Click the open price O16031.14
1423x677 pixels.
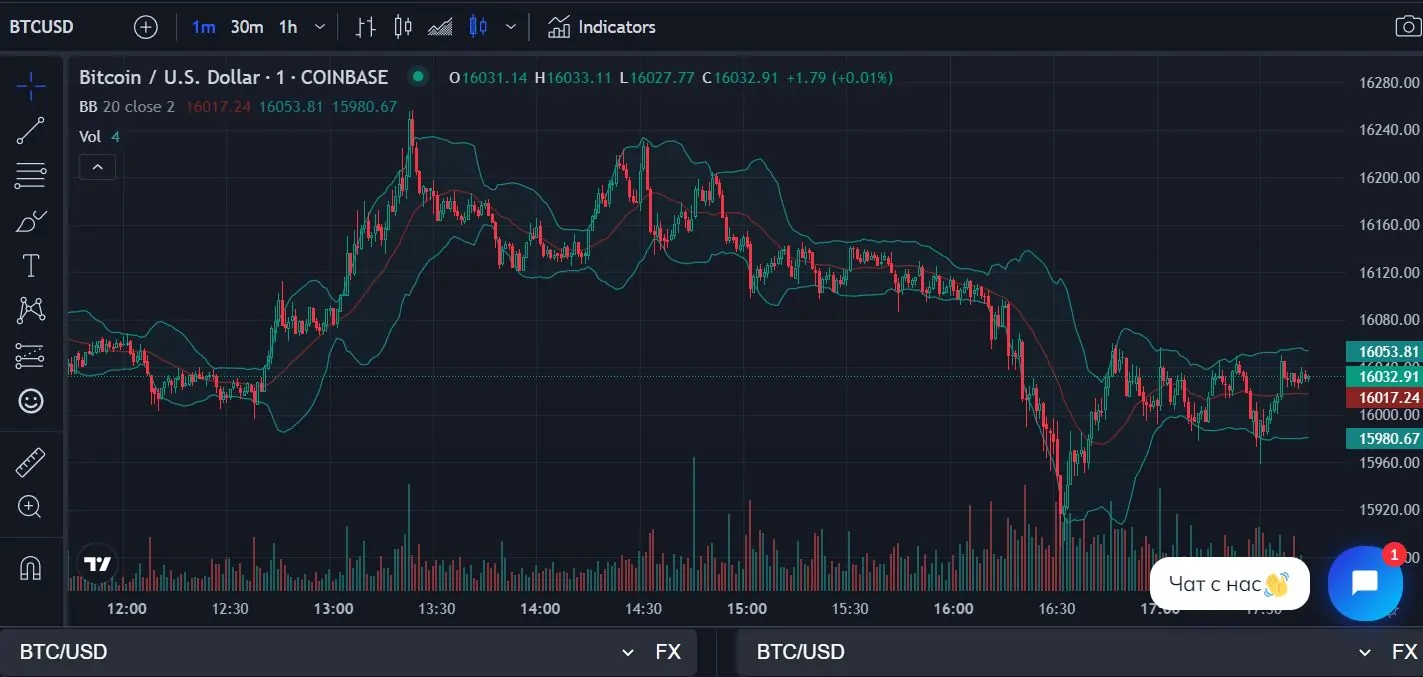[x=488, y=77]
